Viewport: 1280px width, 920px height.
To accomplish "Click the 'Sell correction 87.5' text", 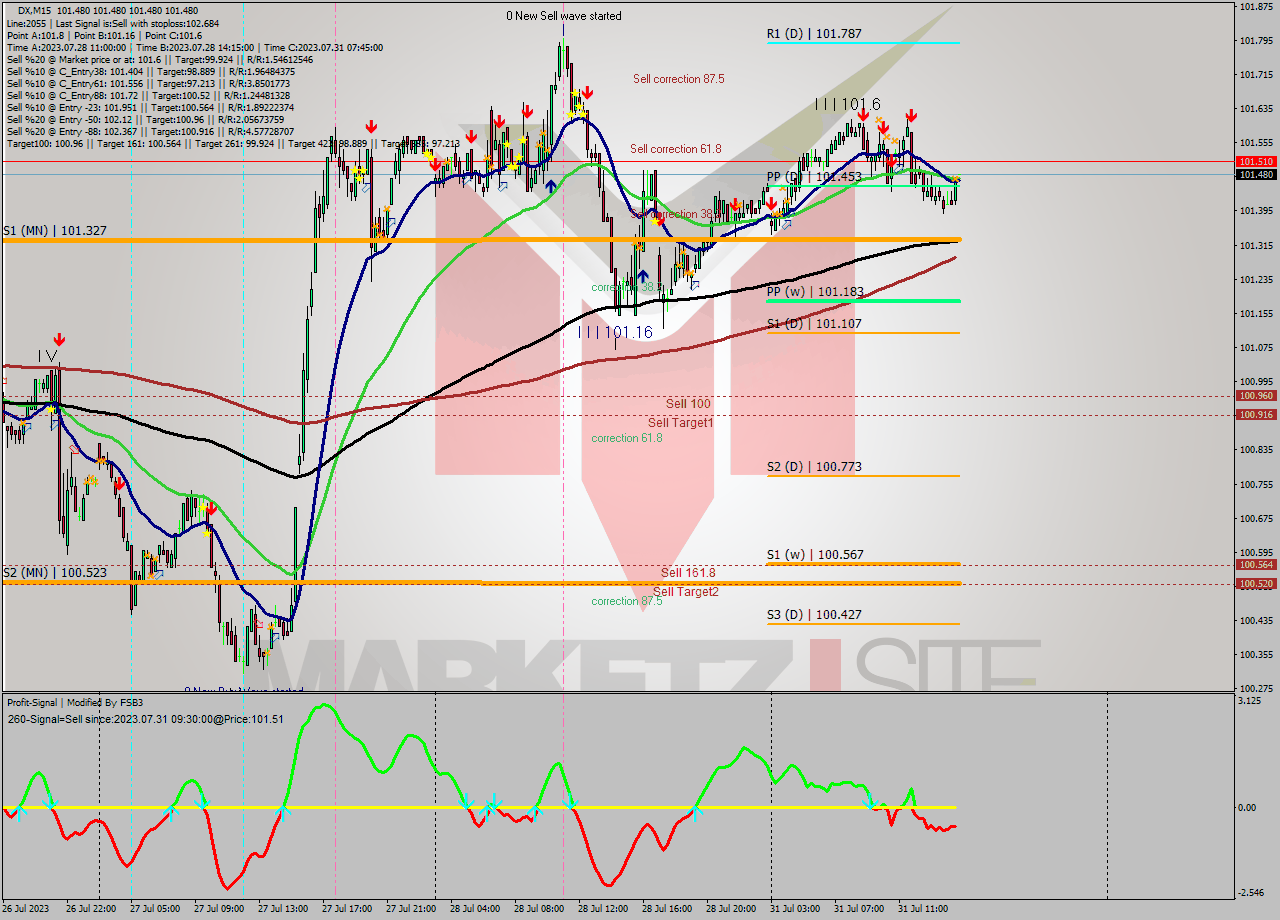I will point(679,79).
